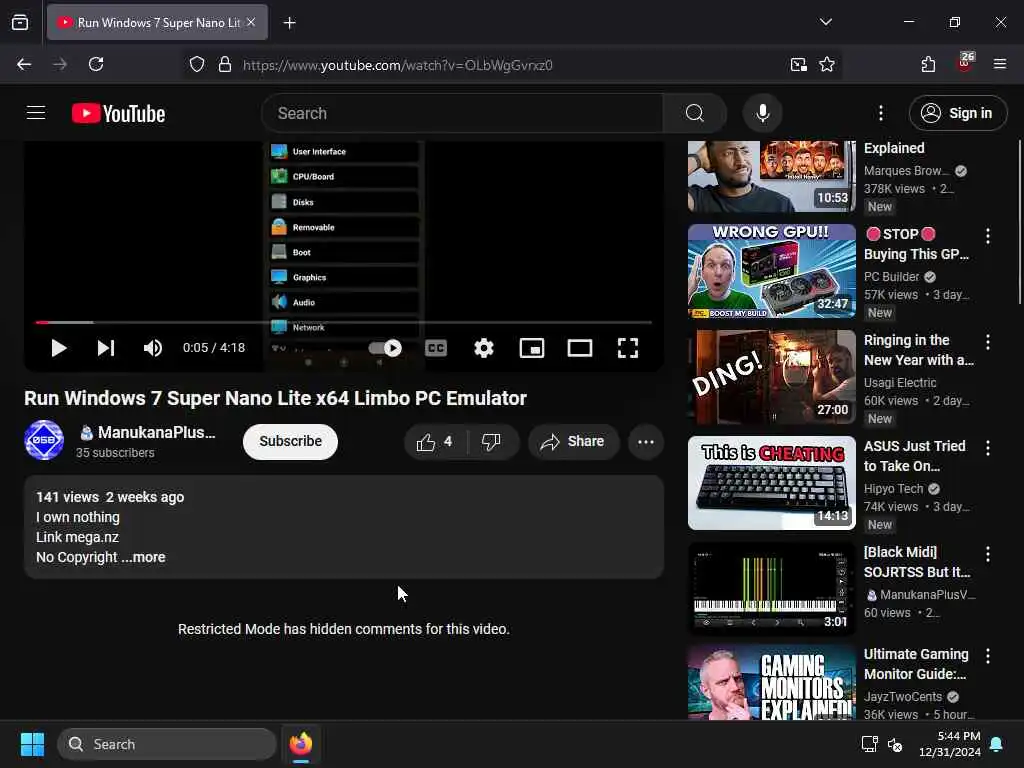Close the Run Windows 7 tab

251,22
